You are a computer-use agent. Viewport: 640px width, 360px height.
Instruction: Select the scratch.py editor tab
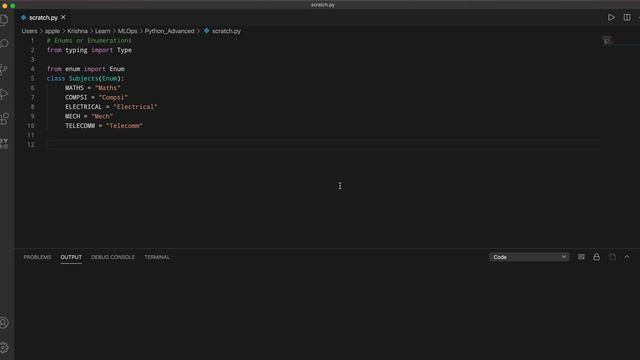click(x=43, y=18)
